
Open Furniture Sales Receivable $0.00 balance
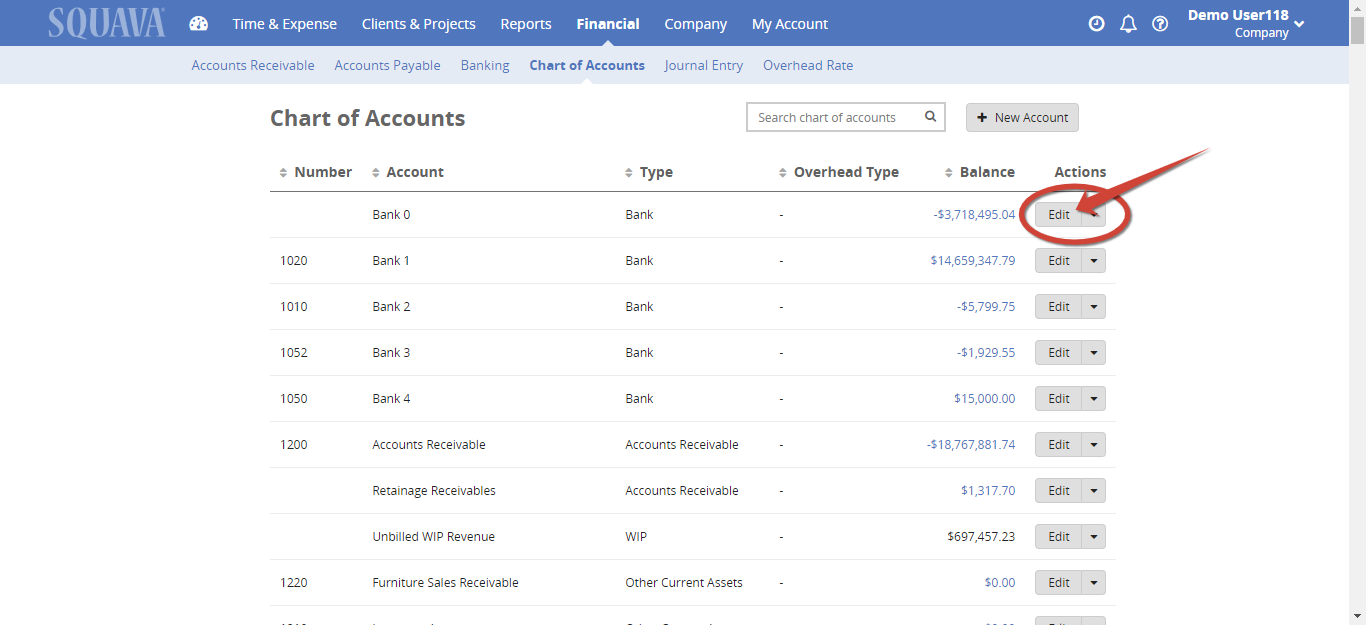[1000, 583]
